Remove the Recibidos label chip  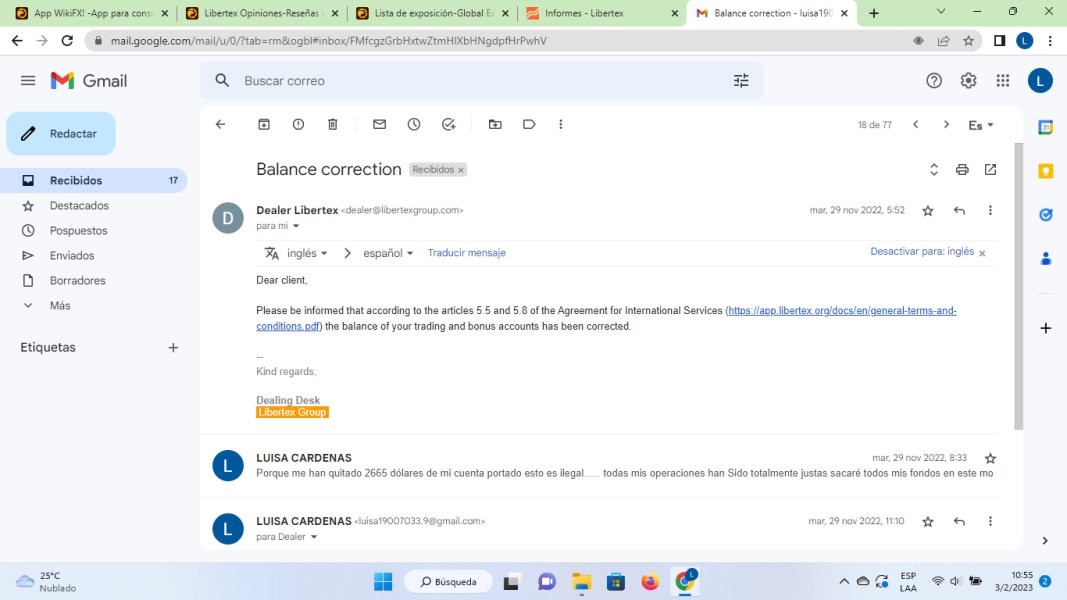point(461,170)
